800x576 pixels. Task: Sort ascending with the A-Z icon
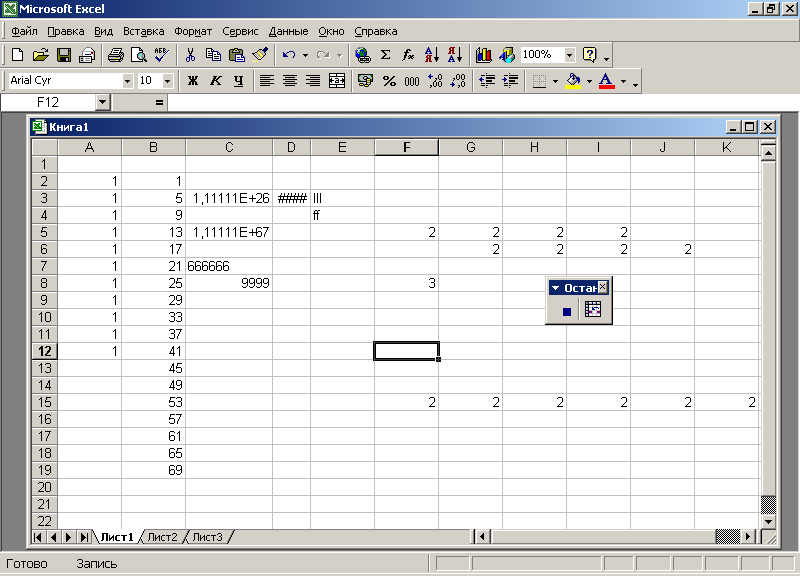click(432, 55)
